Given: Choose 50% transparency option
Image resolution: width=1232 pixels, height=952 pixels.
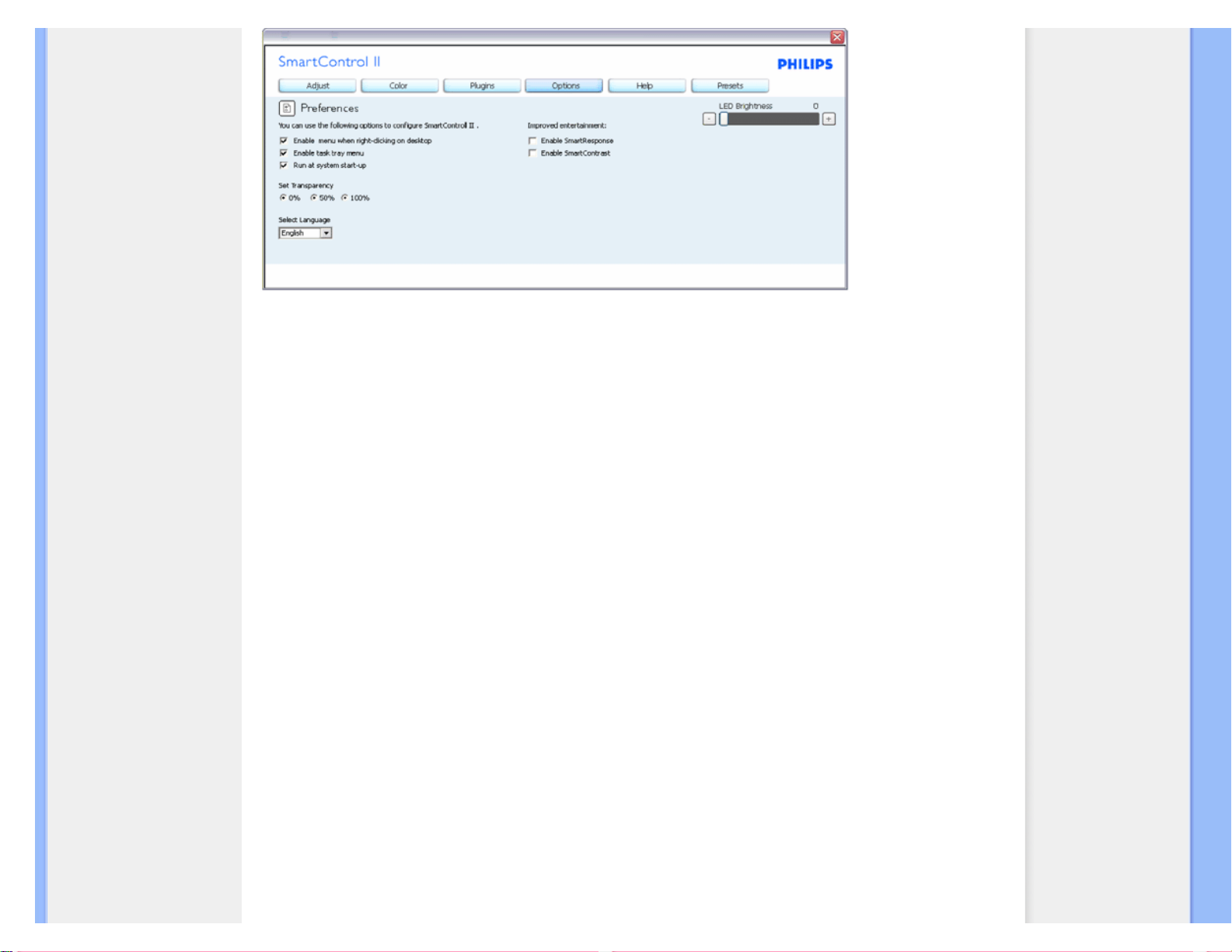Looking at the screenshot, I should pyautogui.click(x=314, y=198).
